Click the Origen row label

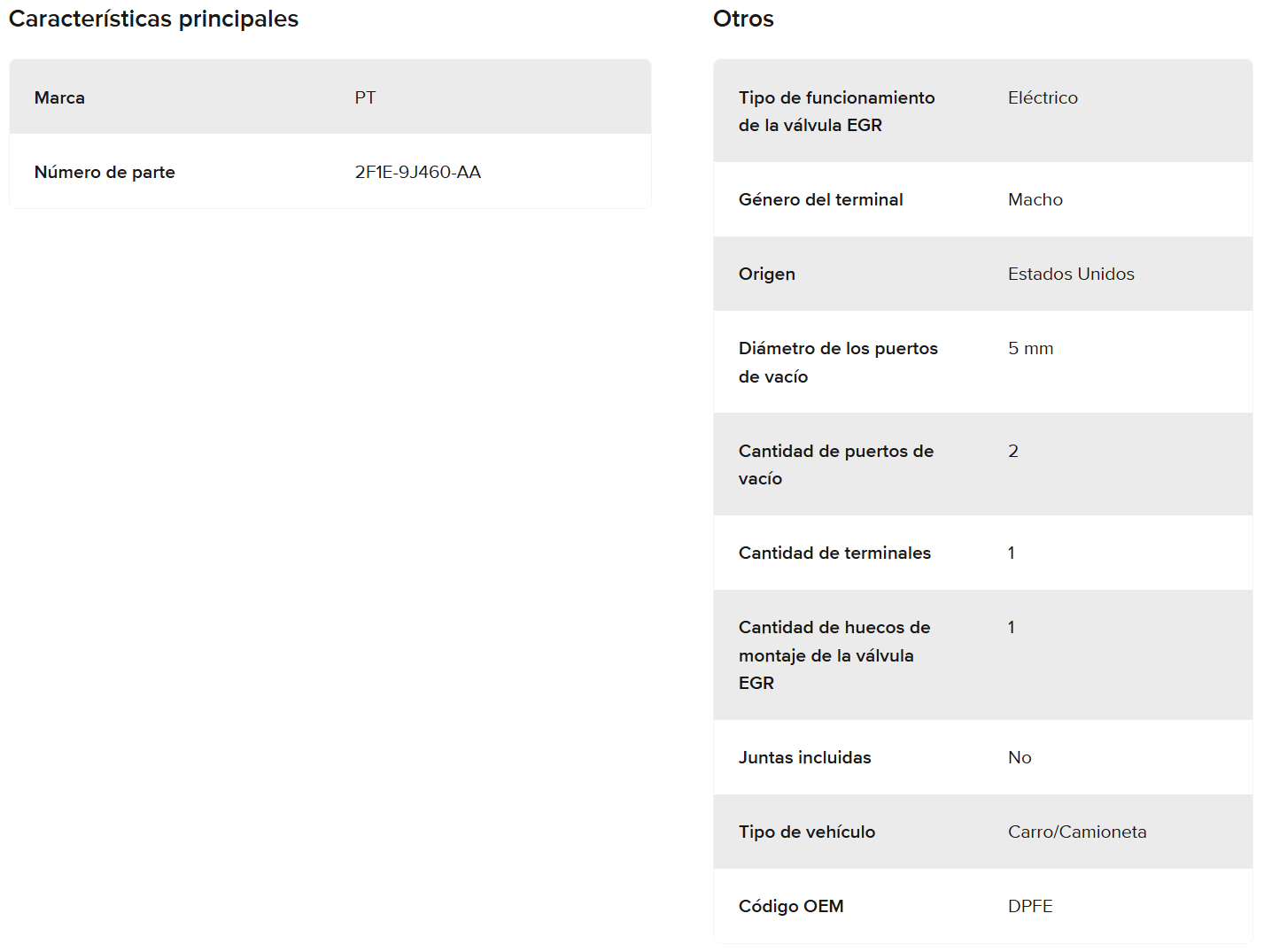766,274
